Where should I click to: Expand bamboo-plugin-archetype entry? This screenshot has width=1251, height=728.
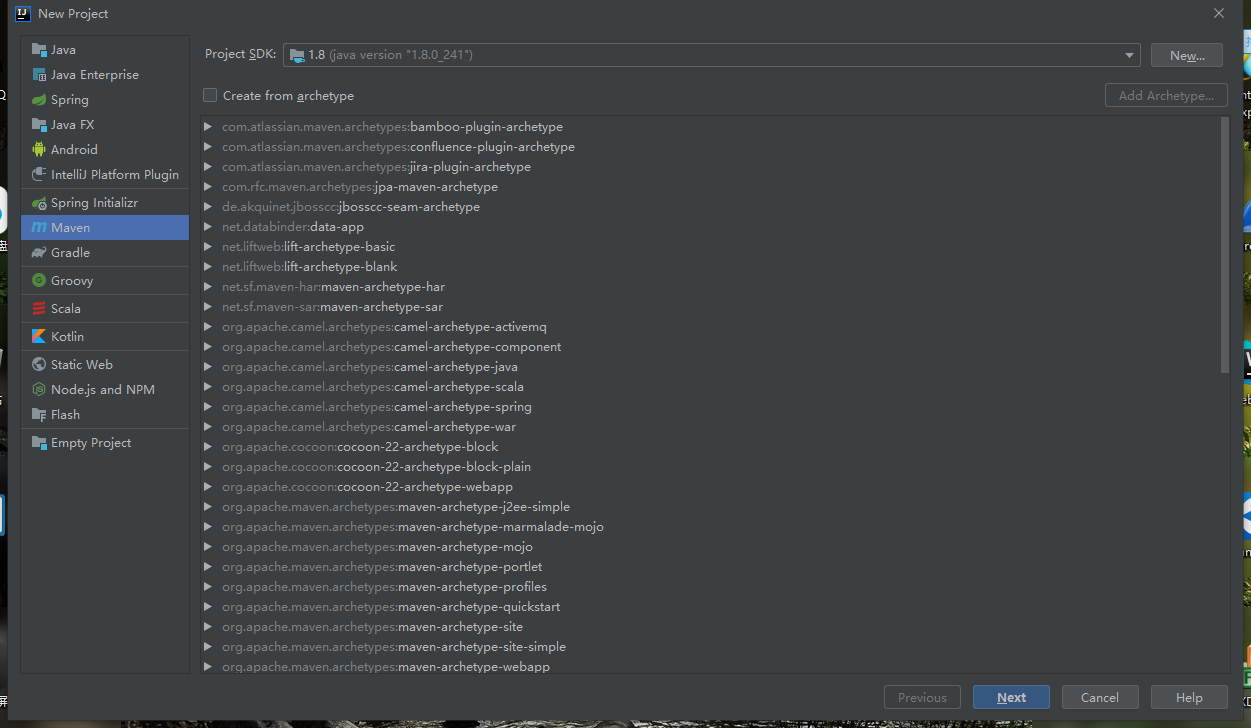point(208,127)
